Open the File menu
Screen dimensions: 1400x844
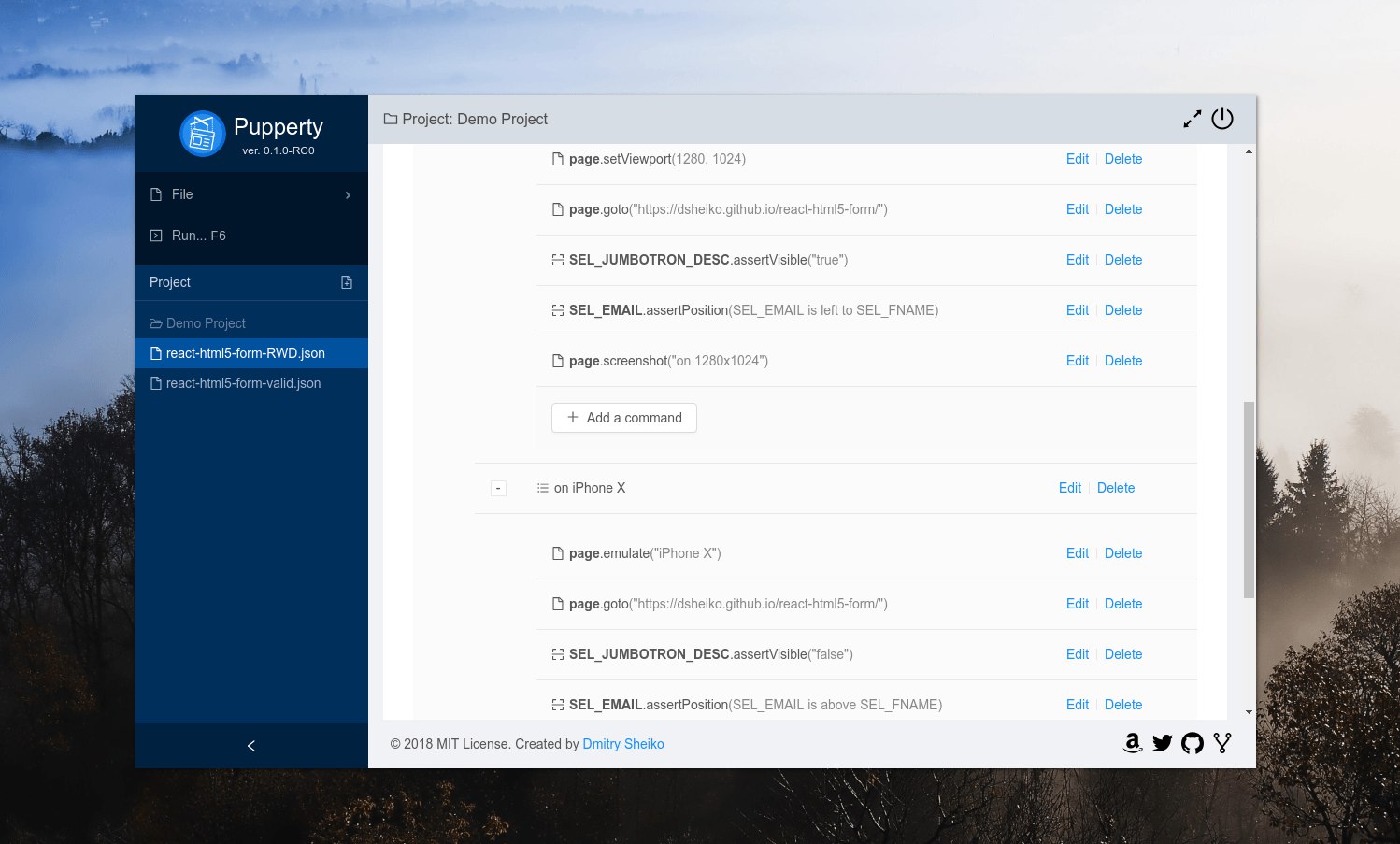[251, 194]
